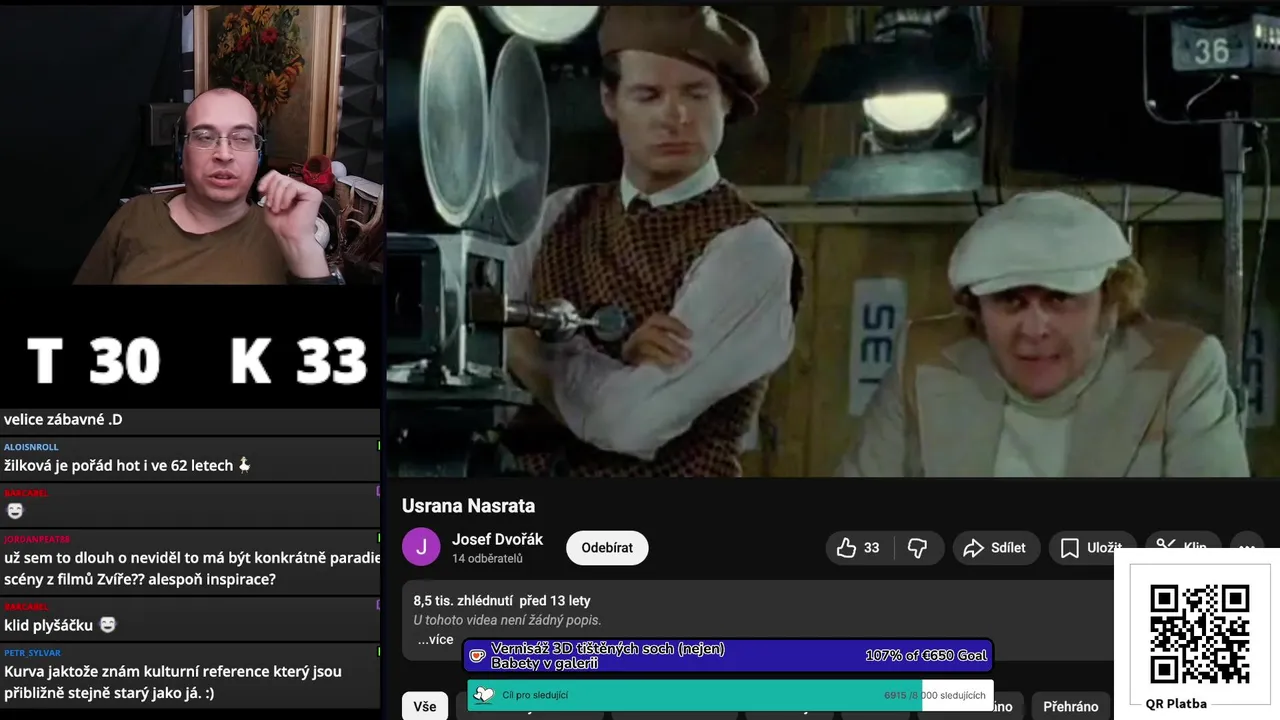The height and width of the screenshot is (720, 1280).
Task: Click 'U tohoto videa není žádný popis' text
Action: pyautogui.click(x=507, y=620)
